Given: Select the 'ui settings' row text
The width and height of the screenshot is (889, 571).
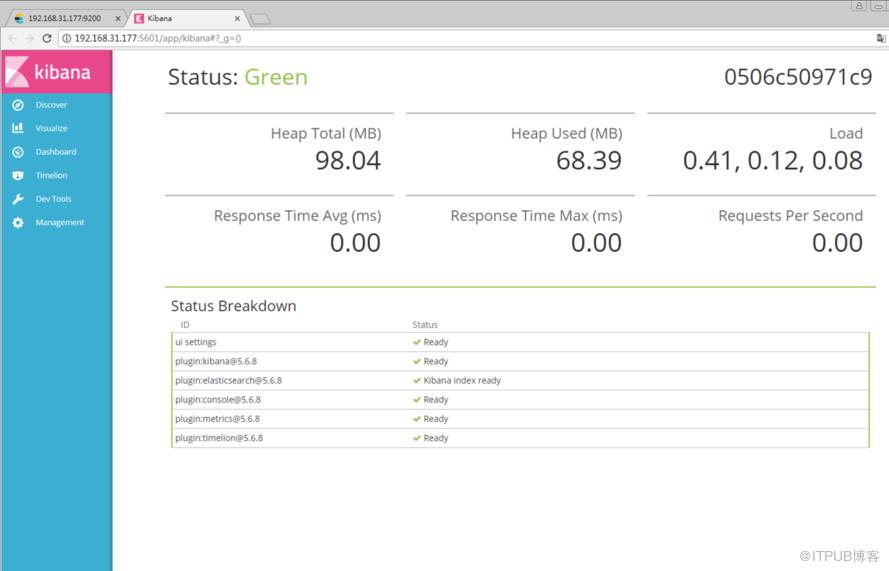Looking at the screenshot, I should (x=196, y=342).
